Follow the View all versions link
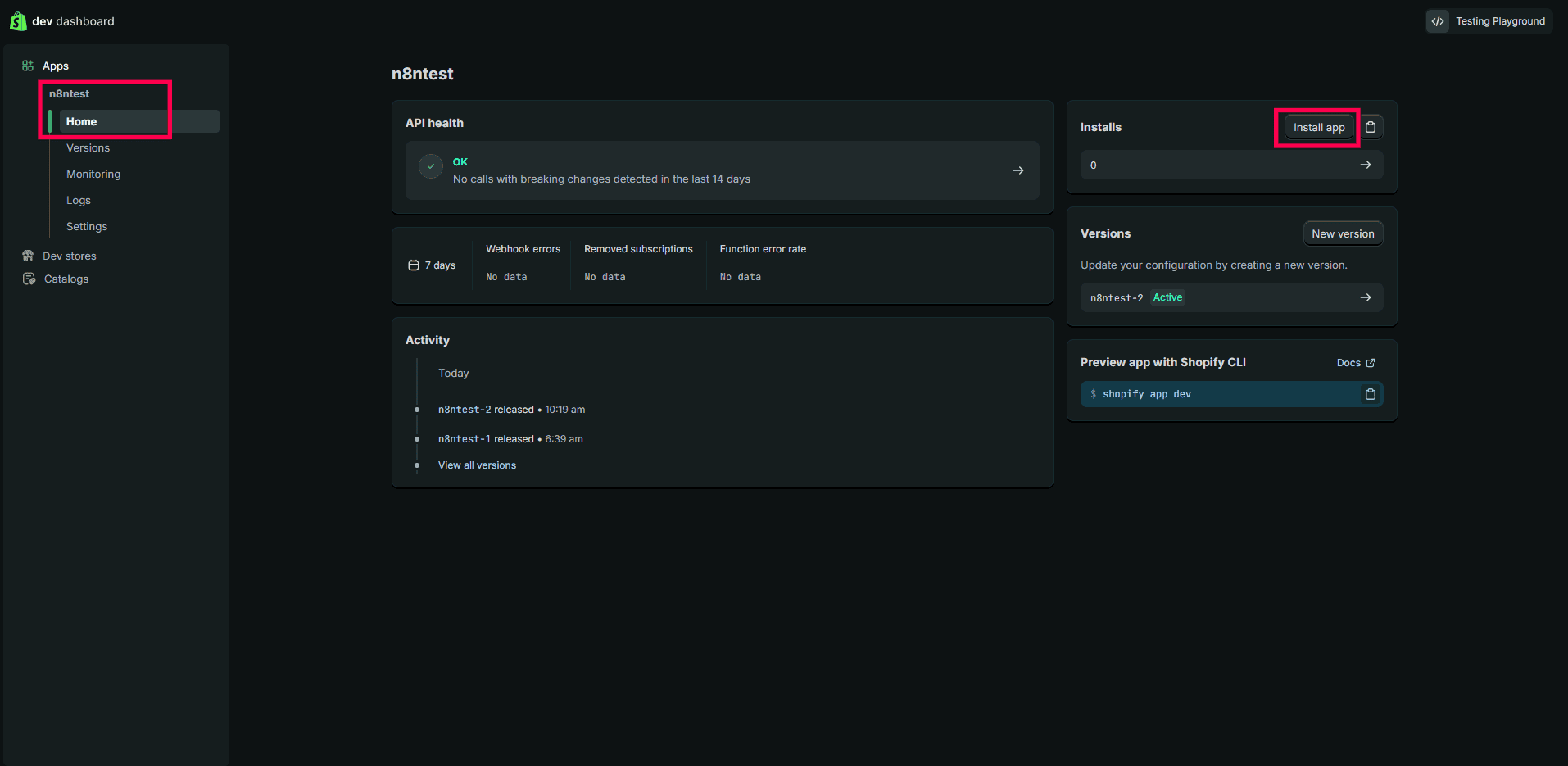The image size is (1568, 766). [x=477, y=465]
